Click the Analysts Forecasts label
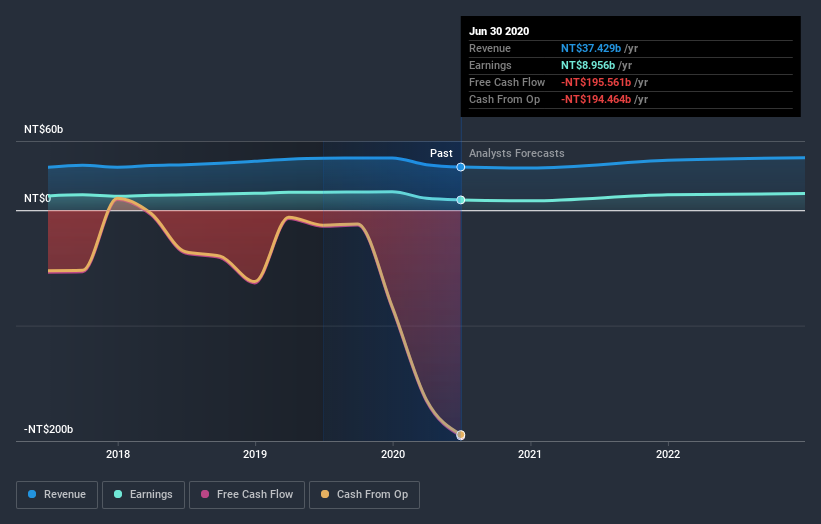 point(517,153)
